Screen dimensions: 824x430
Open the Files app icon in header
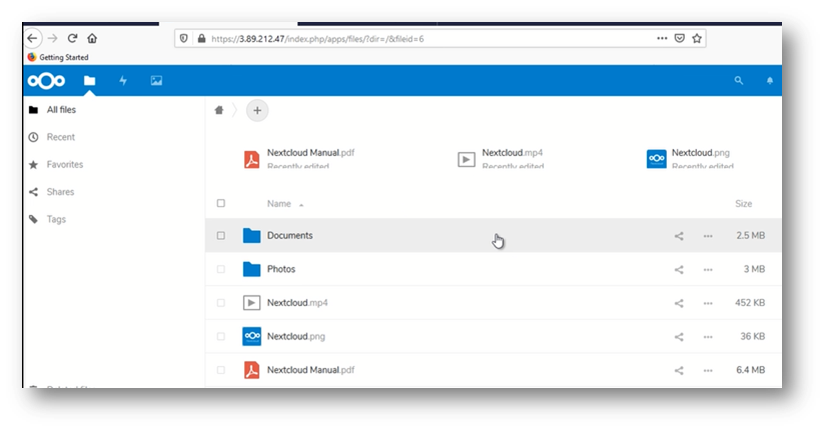tap(90, 80)
